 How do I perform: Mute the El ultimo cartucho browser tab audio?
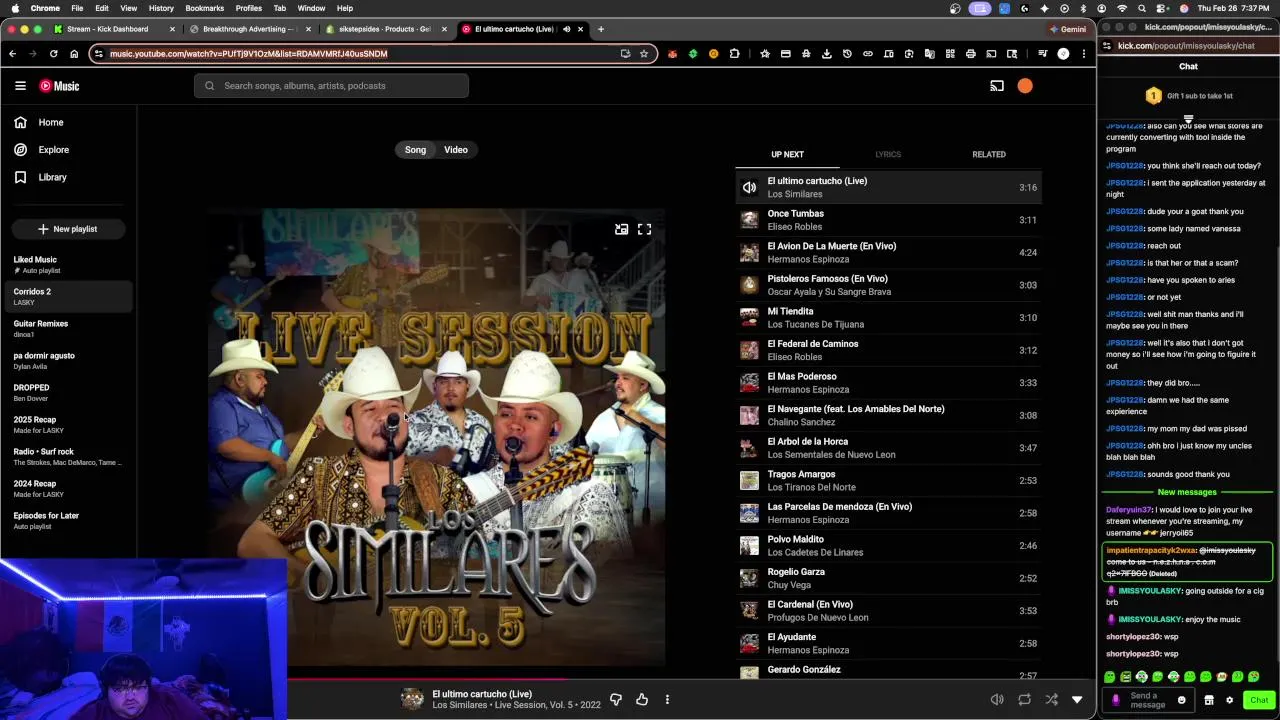[x=567, y=29]
